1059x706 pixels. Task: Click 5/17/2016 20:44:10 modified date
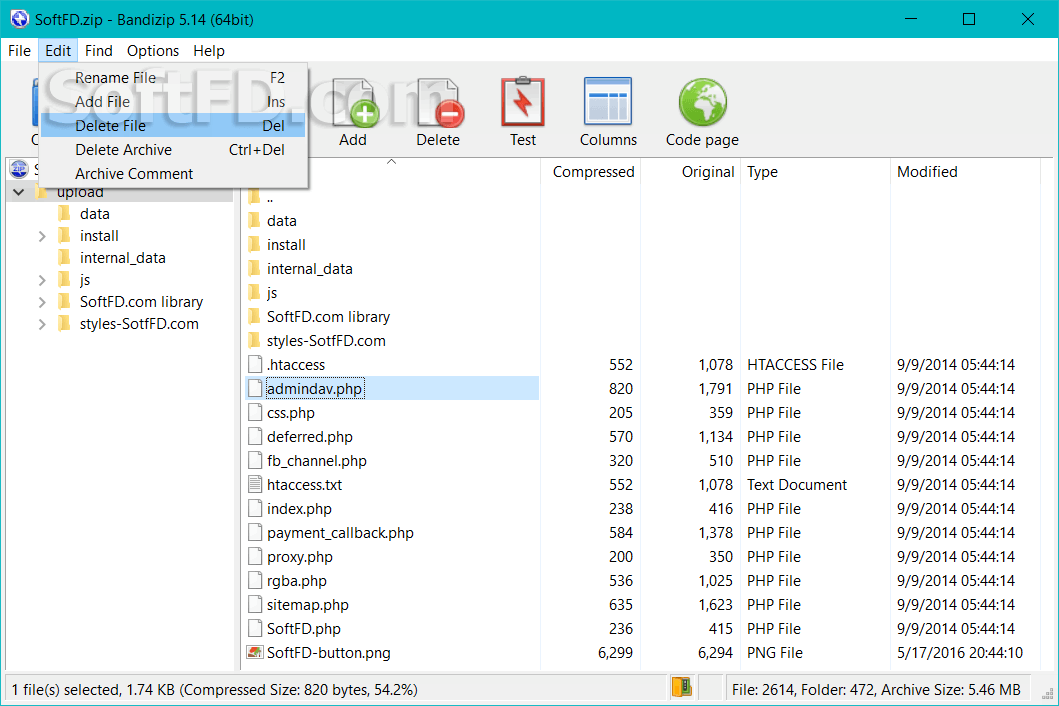tap(959, 653)
